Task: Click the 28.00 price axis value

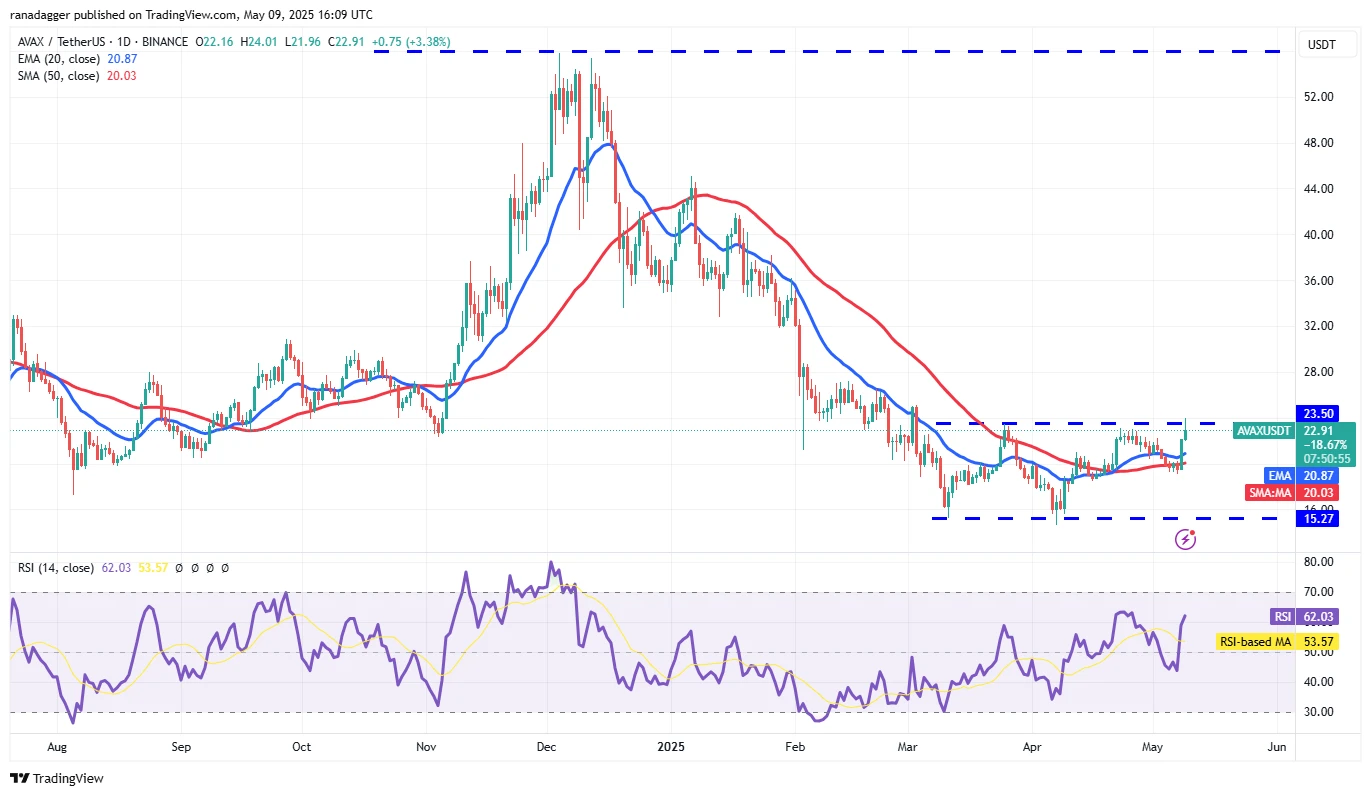Action: 1319,372
